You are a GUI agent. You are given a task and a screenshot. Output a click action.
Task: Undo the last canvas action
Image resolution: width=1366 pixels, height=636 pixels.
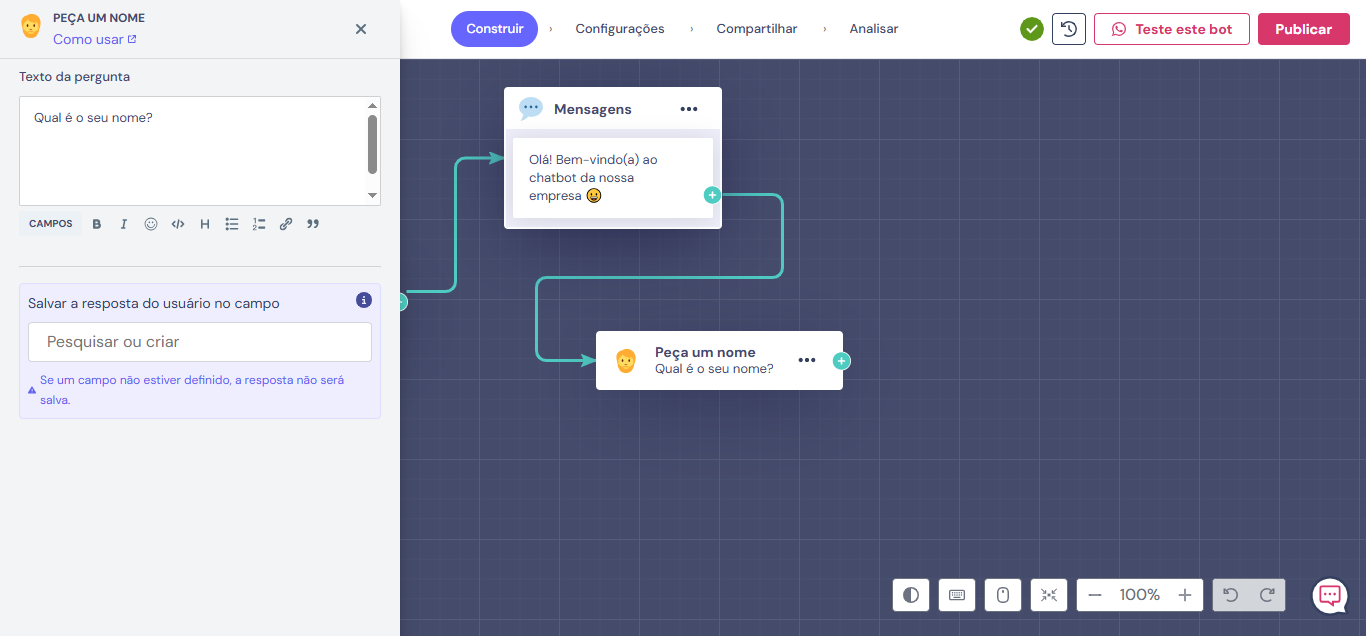(1231, 595)
